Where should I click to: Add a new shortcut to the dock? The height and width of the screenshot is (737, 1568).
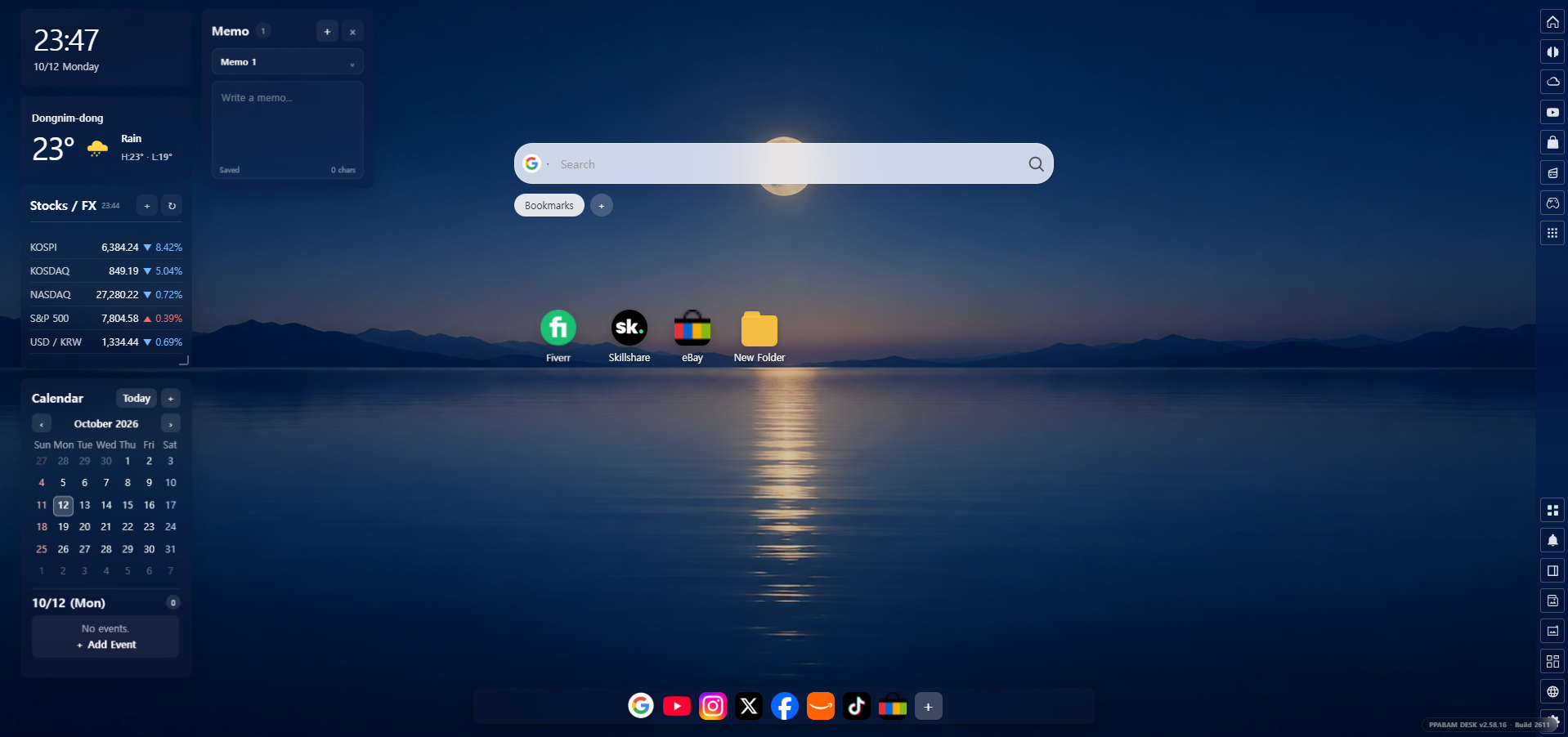929,707
